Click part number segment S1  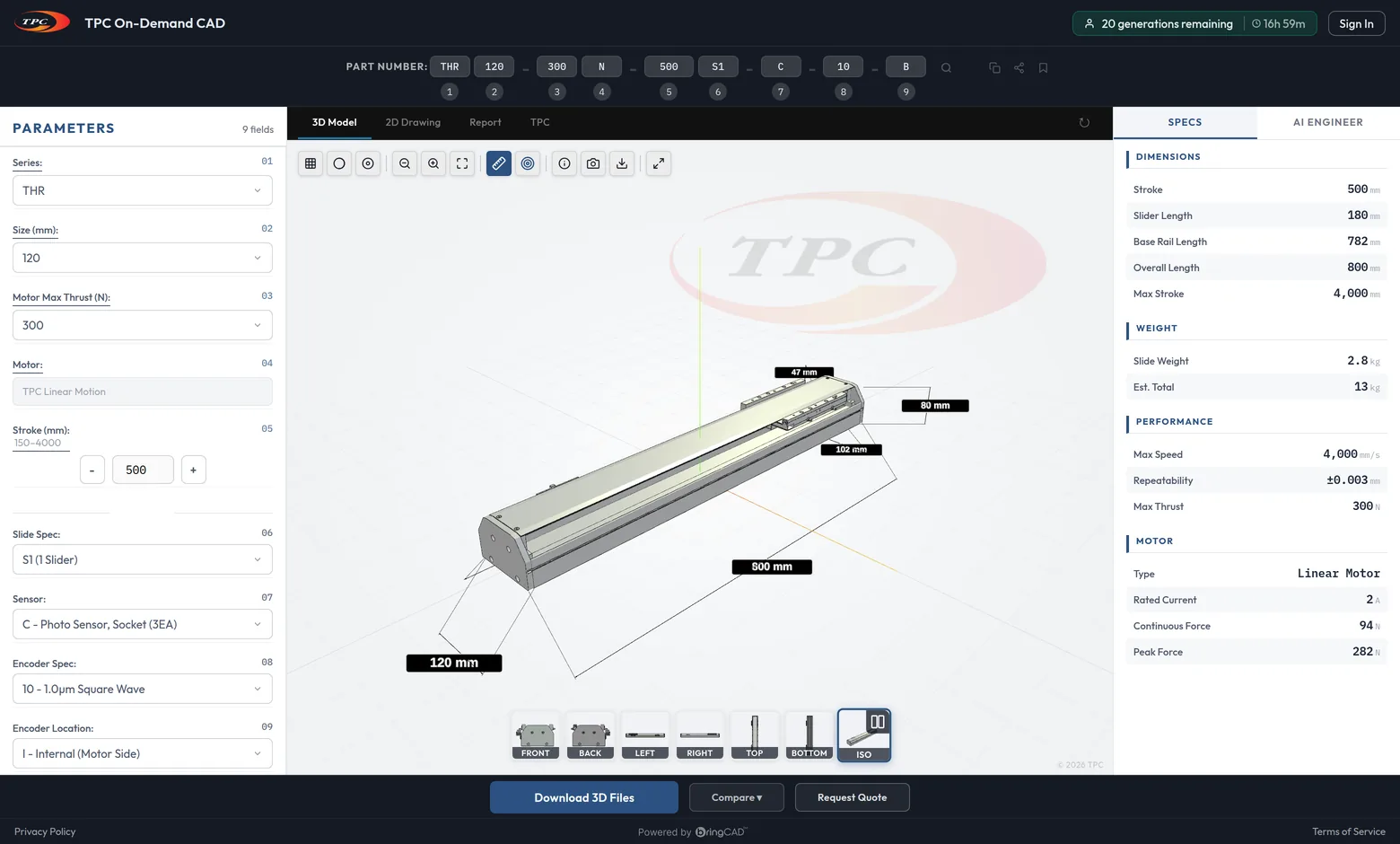point(718,66)
